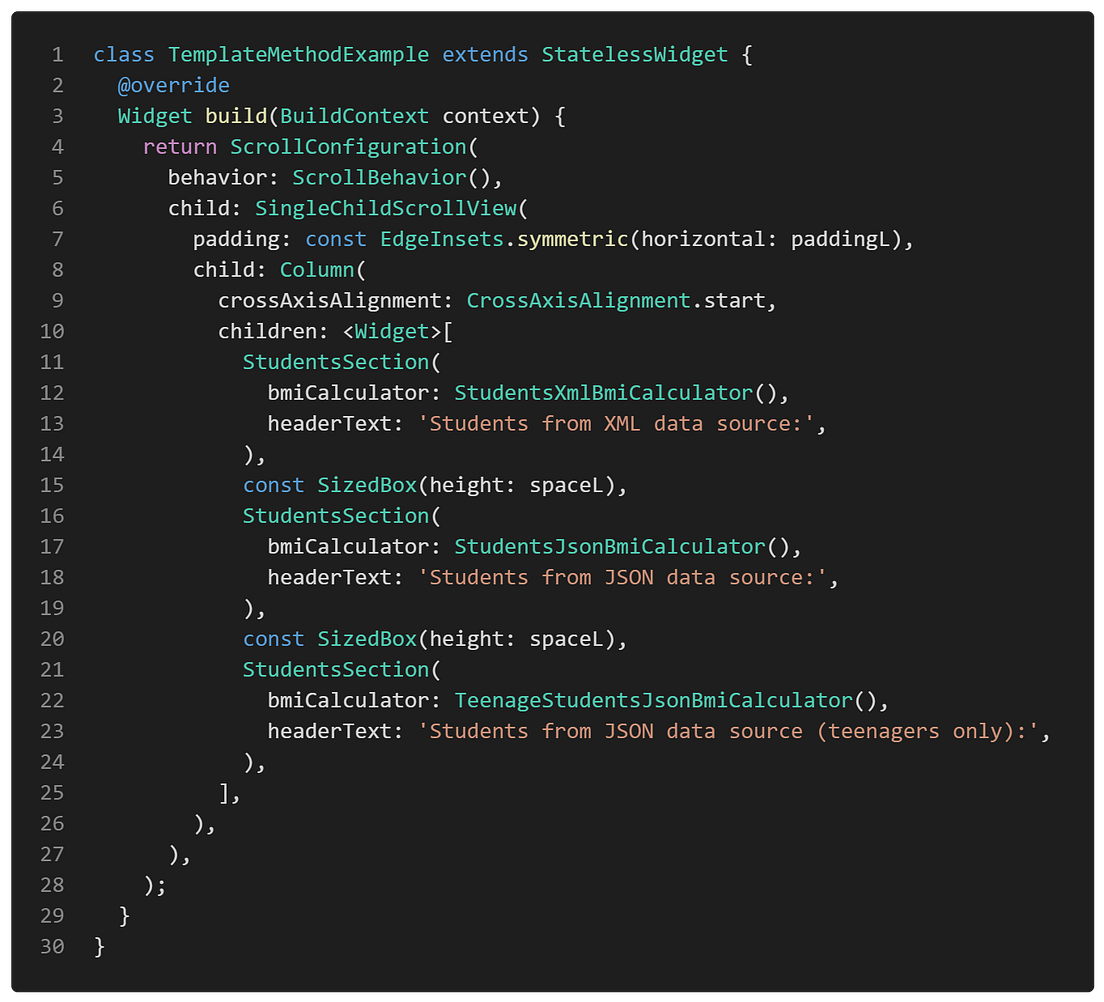Click line number 30 in the gutter
Screen dimensions: 1104x1002
pyautogui.click(x=50, y=946)
